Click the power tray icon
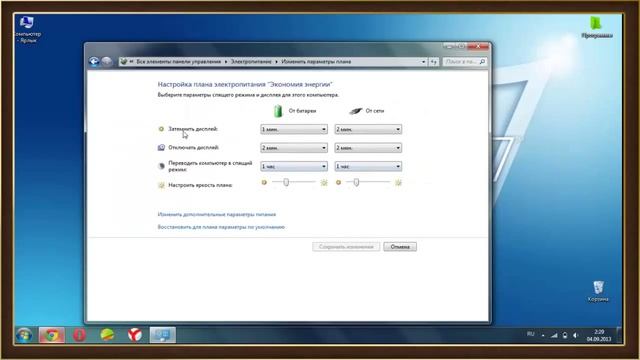The image size is (640, 360). click(x=565, y=336)
